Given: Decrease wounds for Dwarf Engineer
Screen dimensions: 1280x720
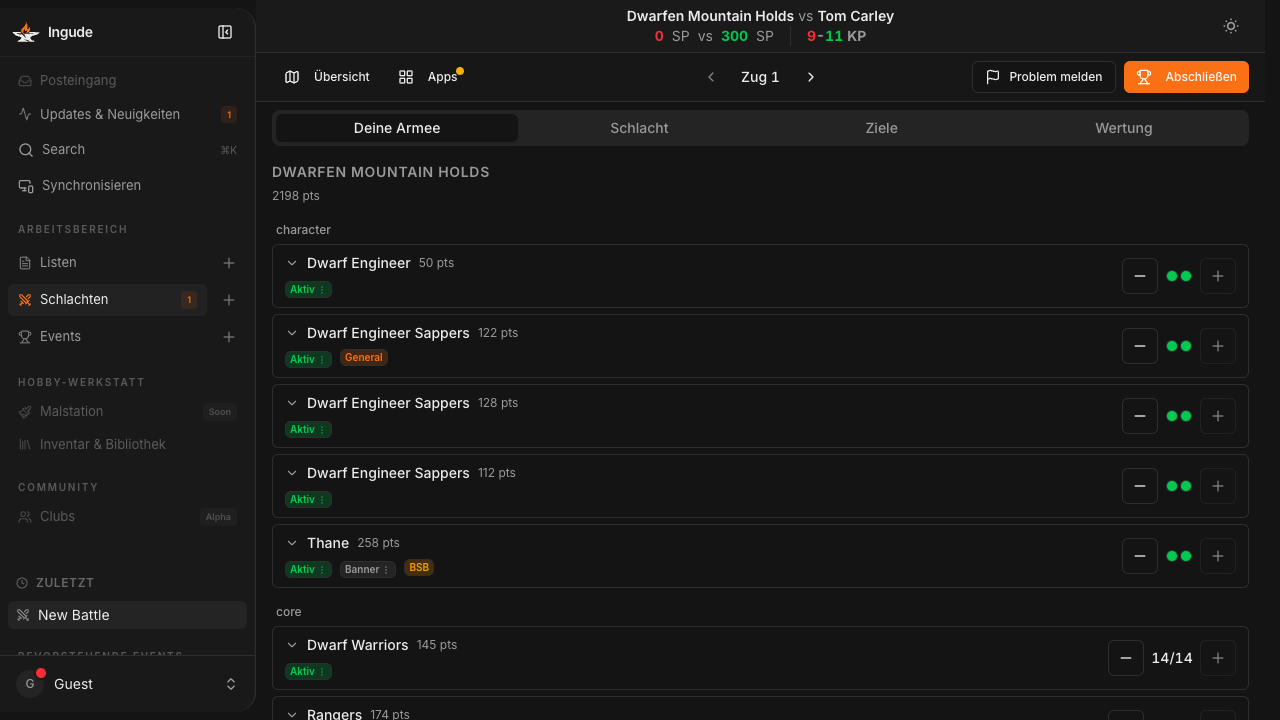Looking at the screenshot, I should tap(1140, 276).
